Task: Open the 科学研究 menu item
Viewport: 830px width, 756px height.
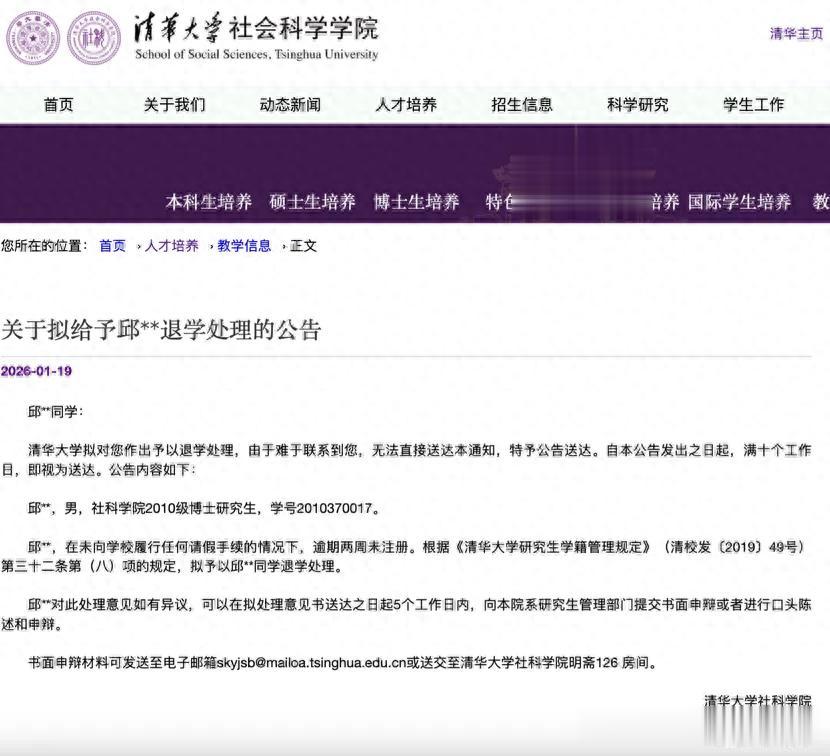Action: pos(638,104)
